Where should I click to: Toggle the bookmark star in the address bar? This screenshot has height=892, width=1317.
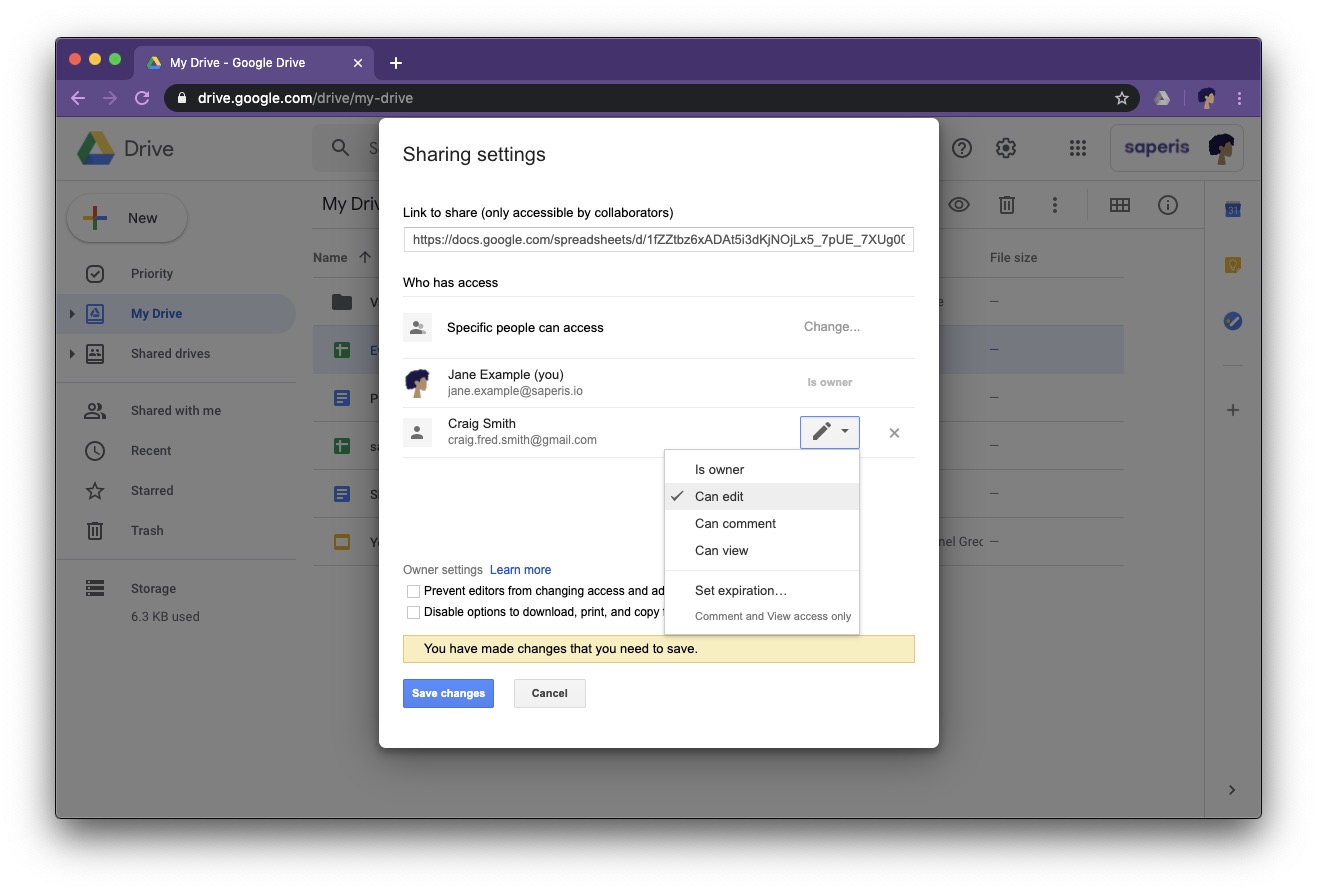coord(1121,98)
